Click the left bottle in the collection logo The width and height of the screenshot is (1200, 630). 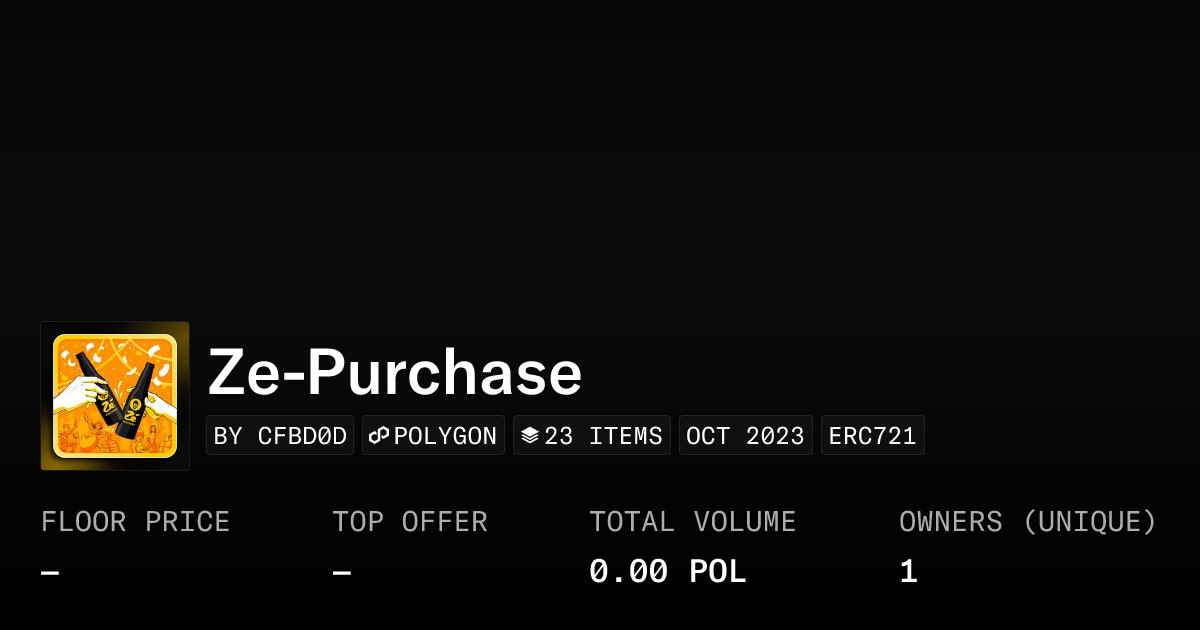(94, 392)
